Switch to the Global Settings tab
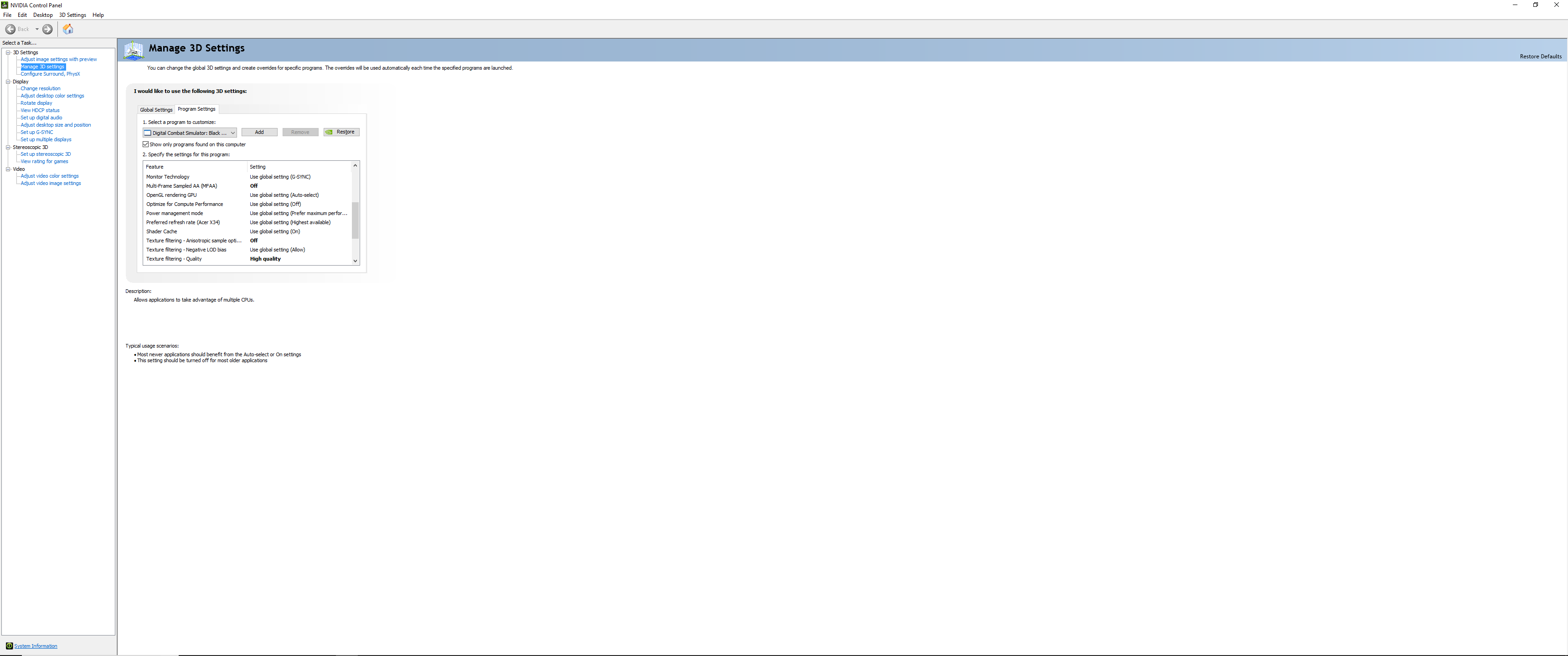This screenshot has height=656, width=1568. click(156, 109)
